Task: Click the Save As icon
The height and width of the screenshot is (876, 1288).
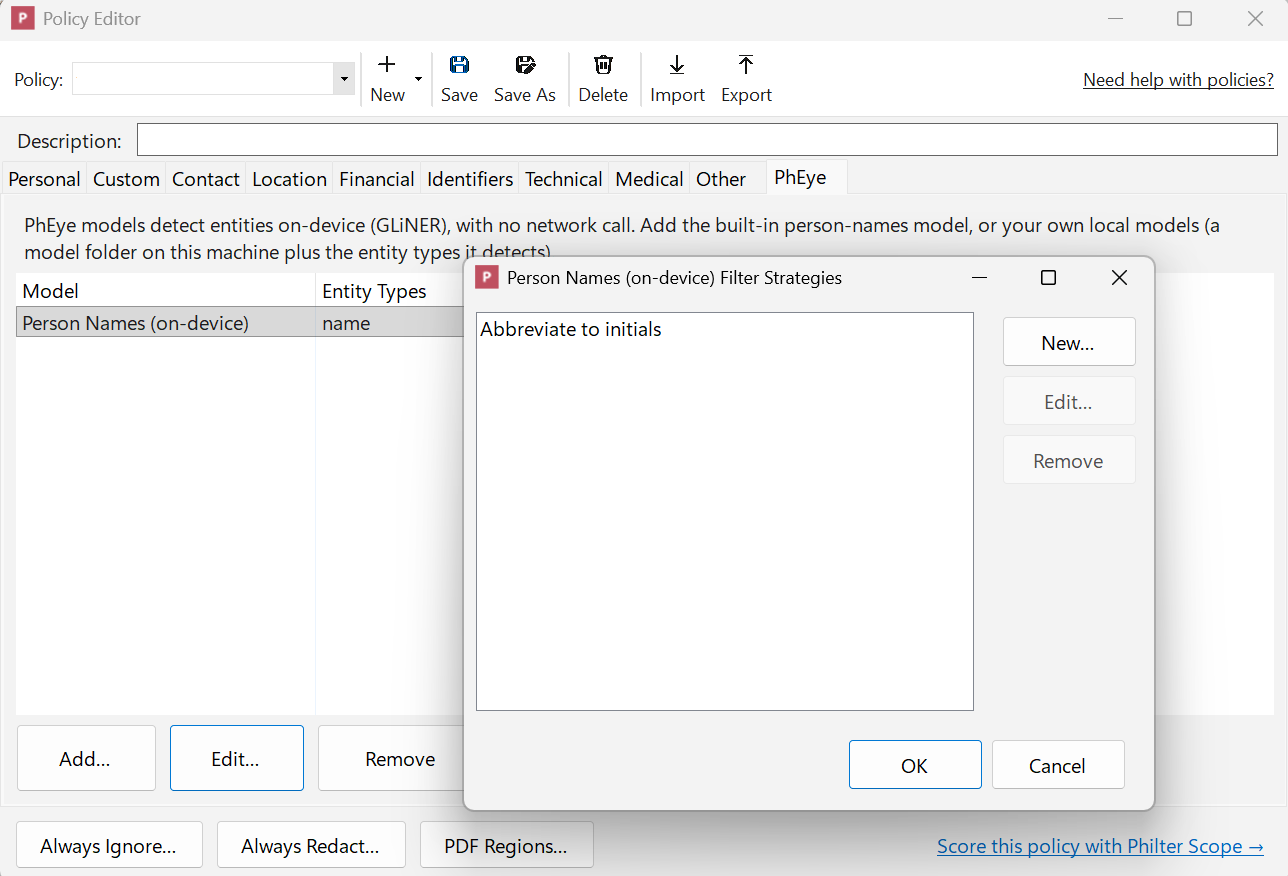Action: 525,65
